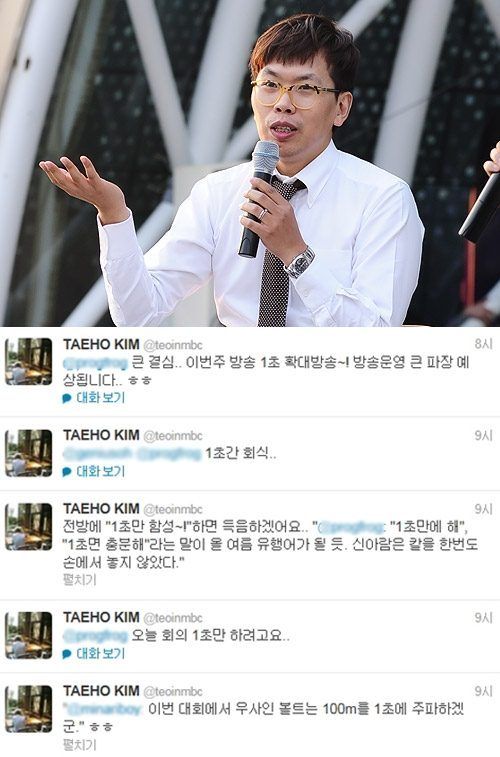Open @teoinmbc handle on '1초간 회식' tweet
This screenshot has height=757, width=500.
[x=173, y=436]
